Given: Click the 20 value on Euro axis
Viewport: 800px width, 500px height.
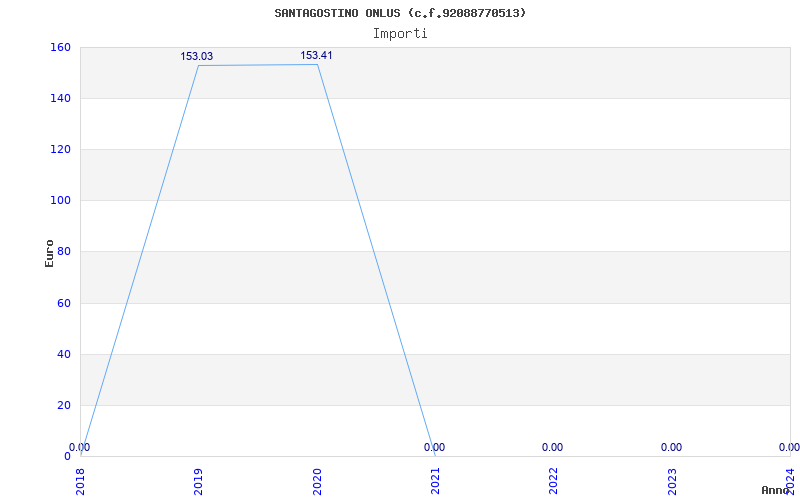Looking at the screenshot, I should point(63,406).
